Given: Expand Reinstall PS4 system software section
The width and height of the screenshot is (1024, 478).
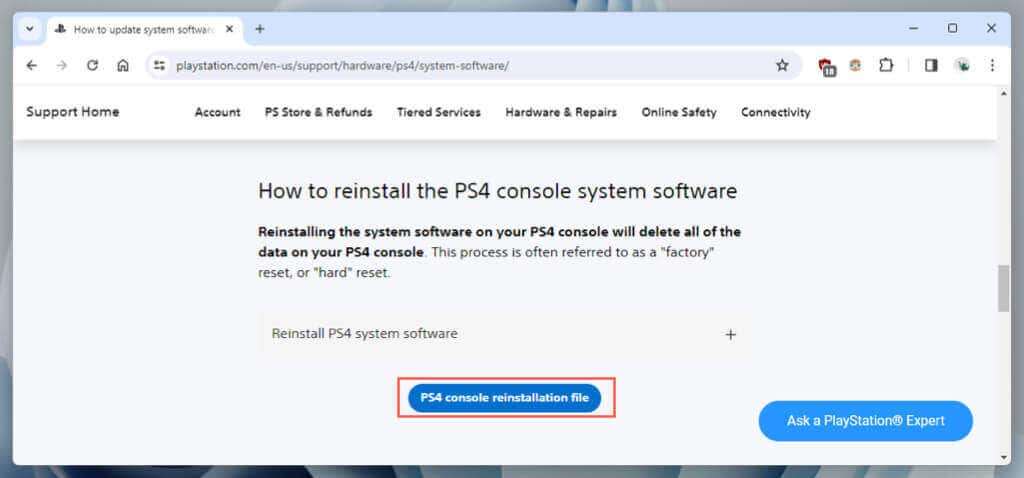Looking at the screenshot, I should [730, 334].
